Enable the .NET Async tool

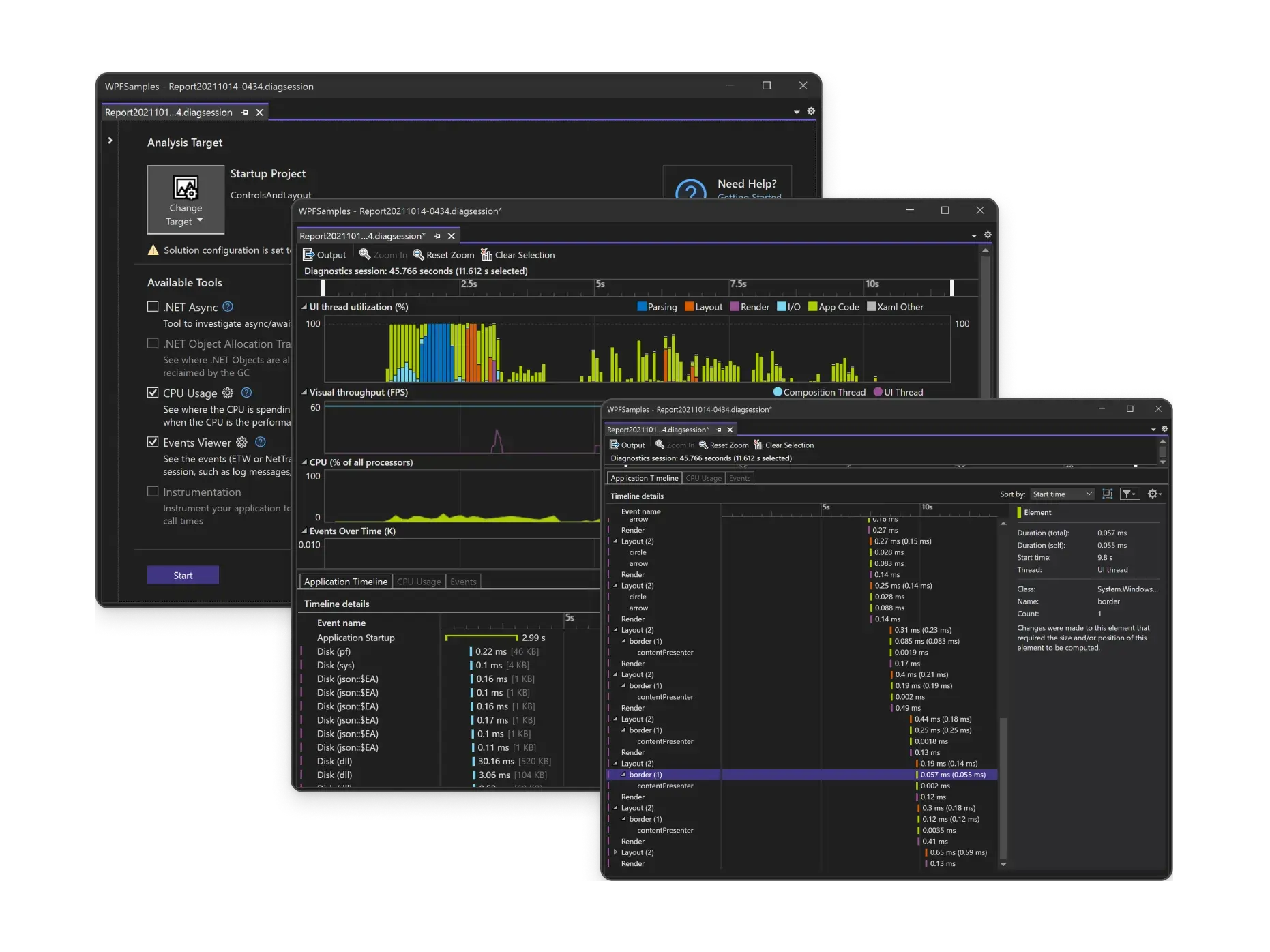tap(153, 306)
